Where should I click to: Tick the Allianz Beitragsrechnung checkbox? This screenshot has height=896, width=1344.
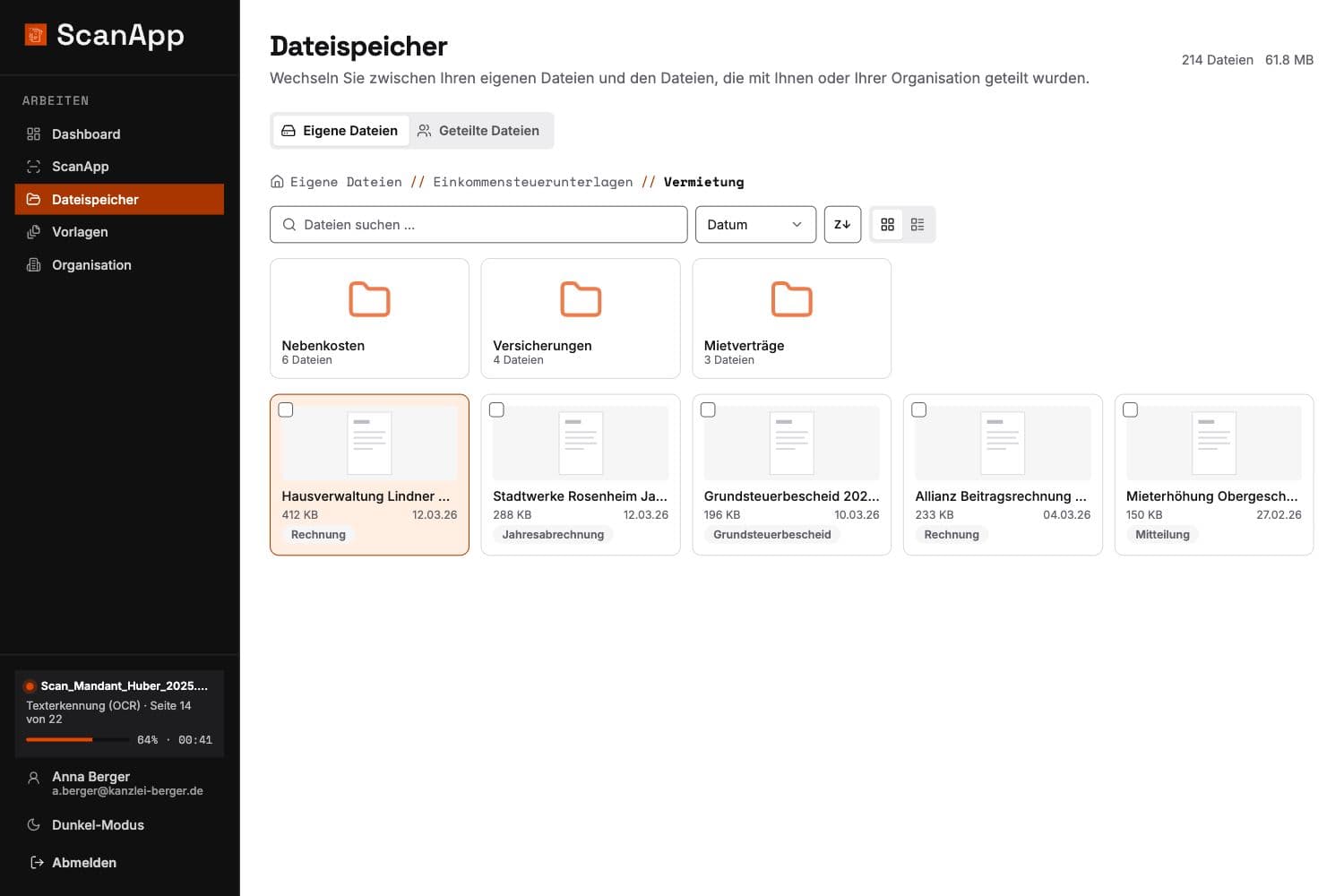tap(919, 409)
